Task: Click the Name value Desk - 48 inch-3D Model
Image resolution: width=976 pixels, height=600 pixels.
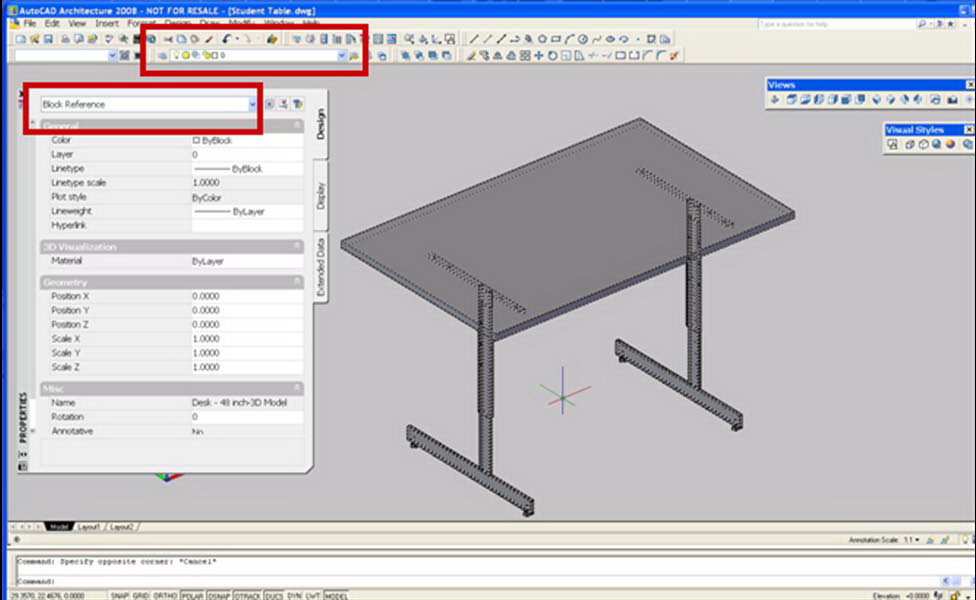Action: (x=240, y=403)
